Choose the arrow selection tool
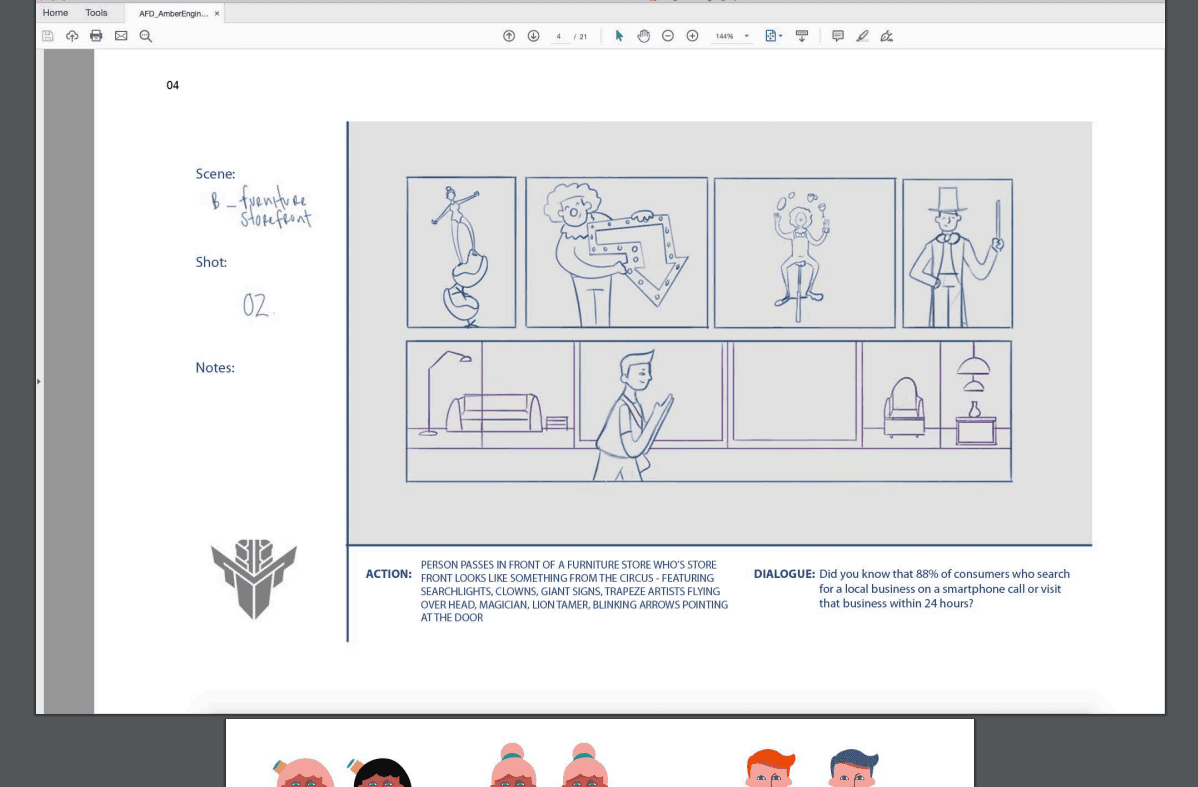The width and height of the screenshot is (1198, 787). 619,36
